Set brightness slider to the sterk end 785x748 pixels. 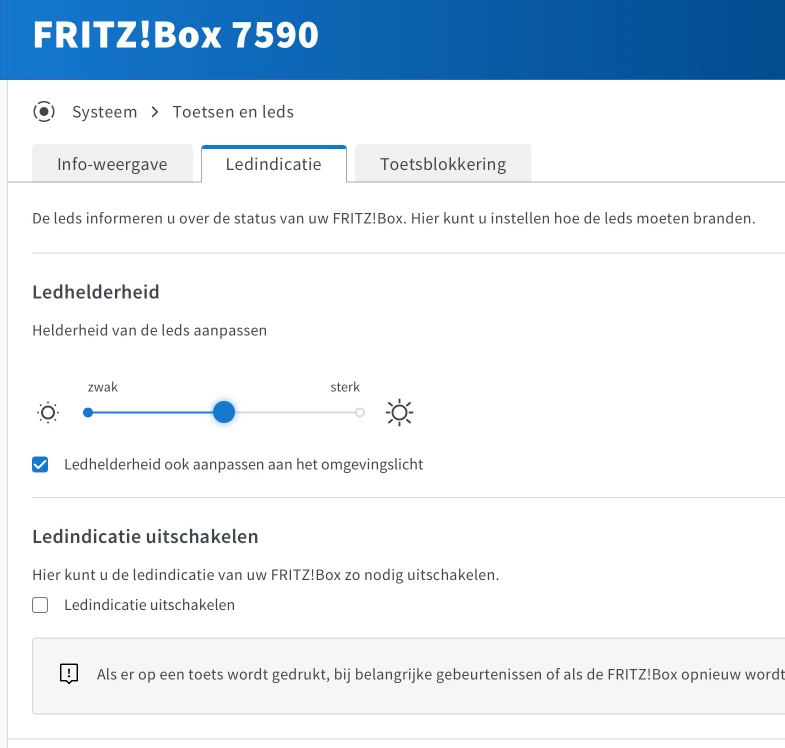[x=360, y=413]
